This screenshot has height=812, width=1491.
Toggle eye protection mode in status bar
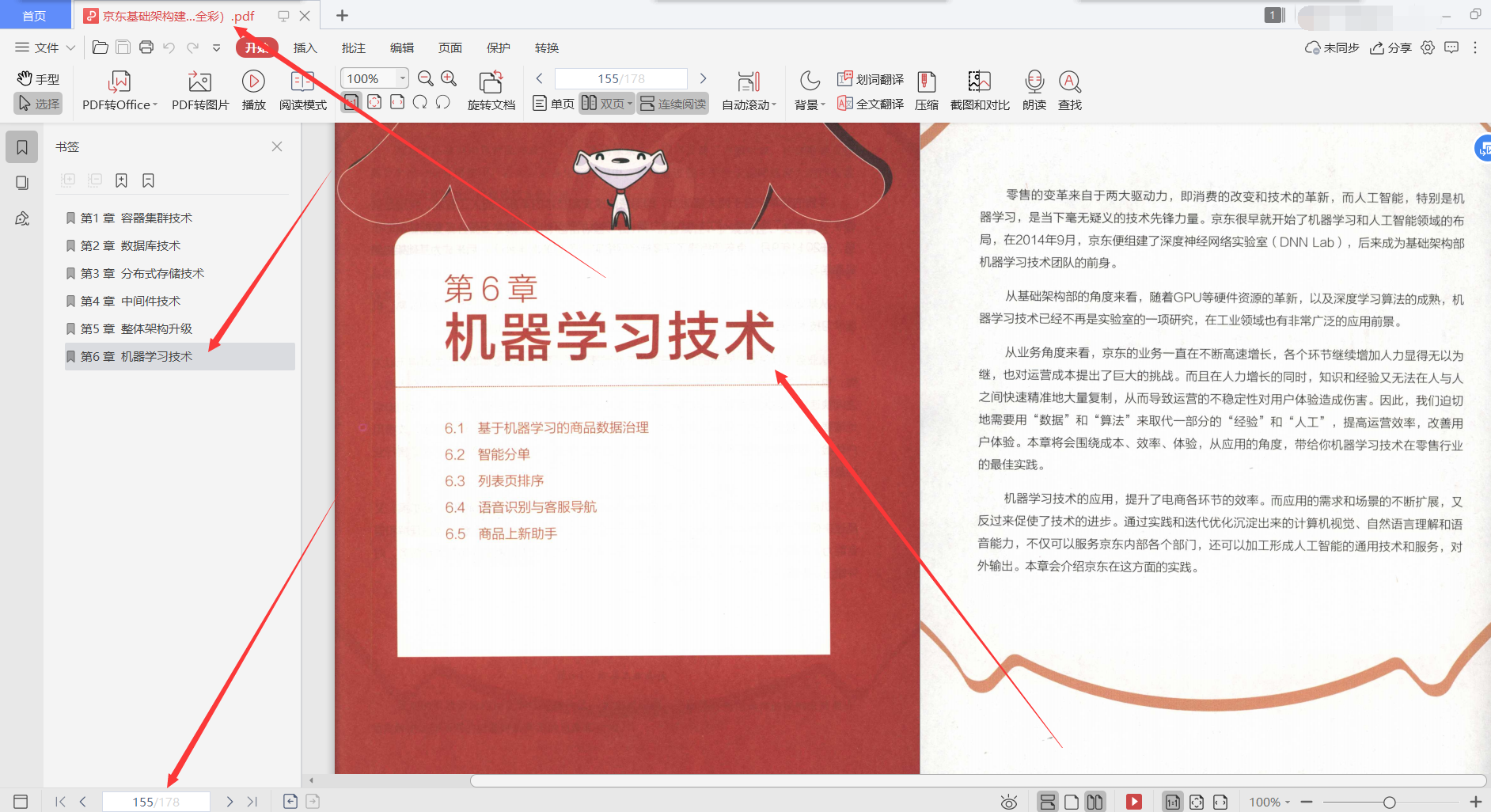(1008, 802)
